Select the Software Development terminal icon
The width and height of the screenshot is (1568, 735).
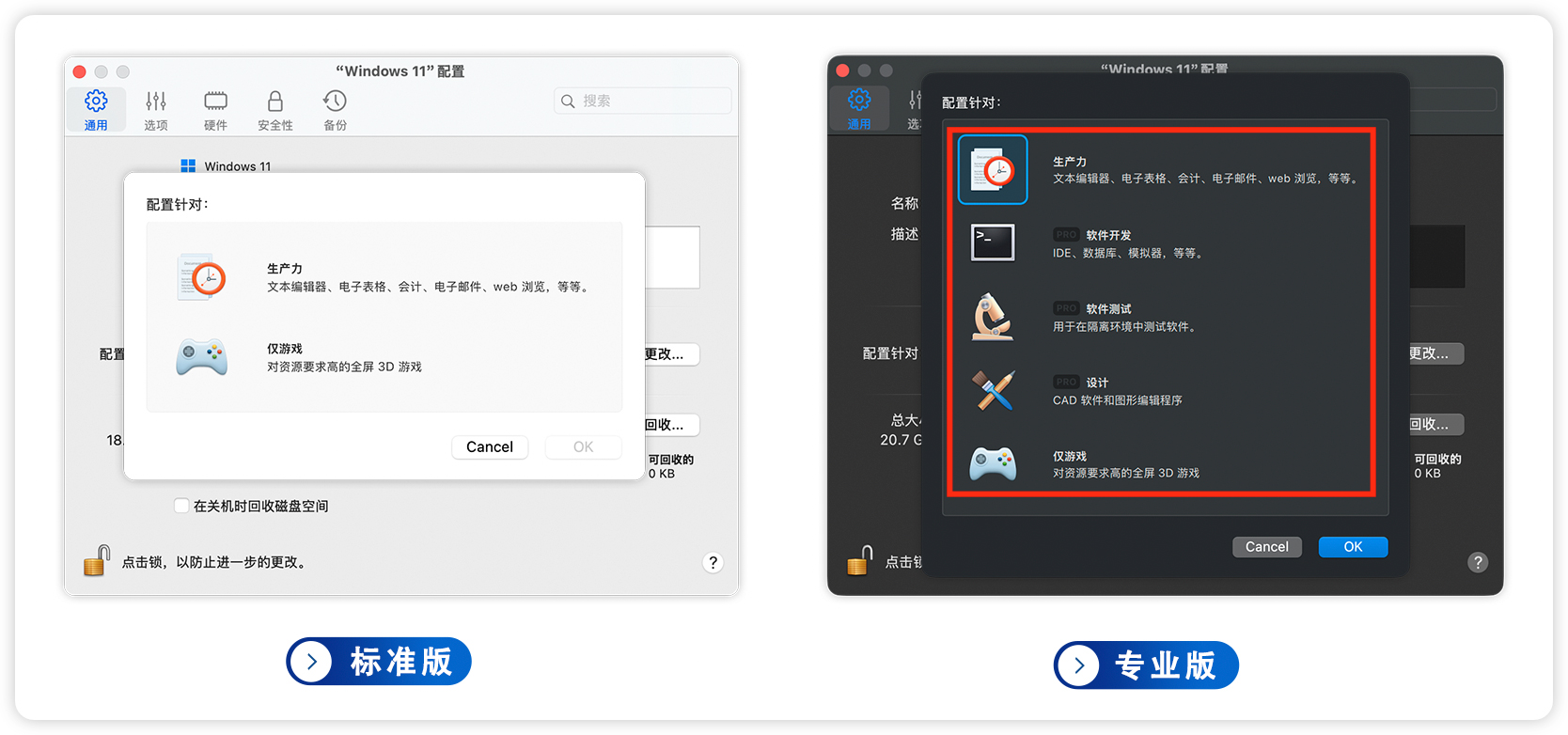point(993,242)
